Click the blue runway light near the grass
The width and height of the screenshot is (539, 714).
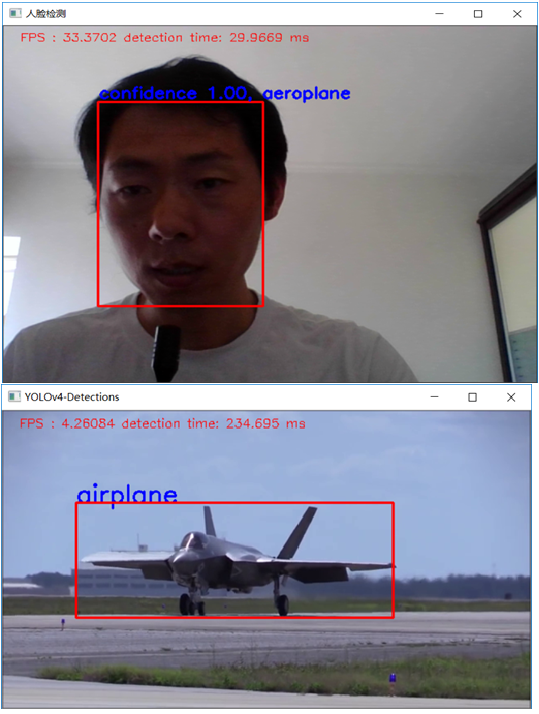click(392, 678)
